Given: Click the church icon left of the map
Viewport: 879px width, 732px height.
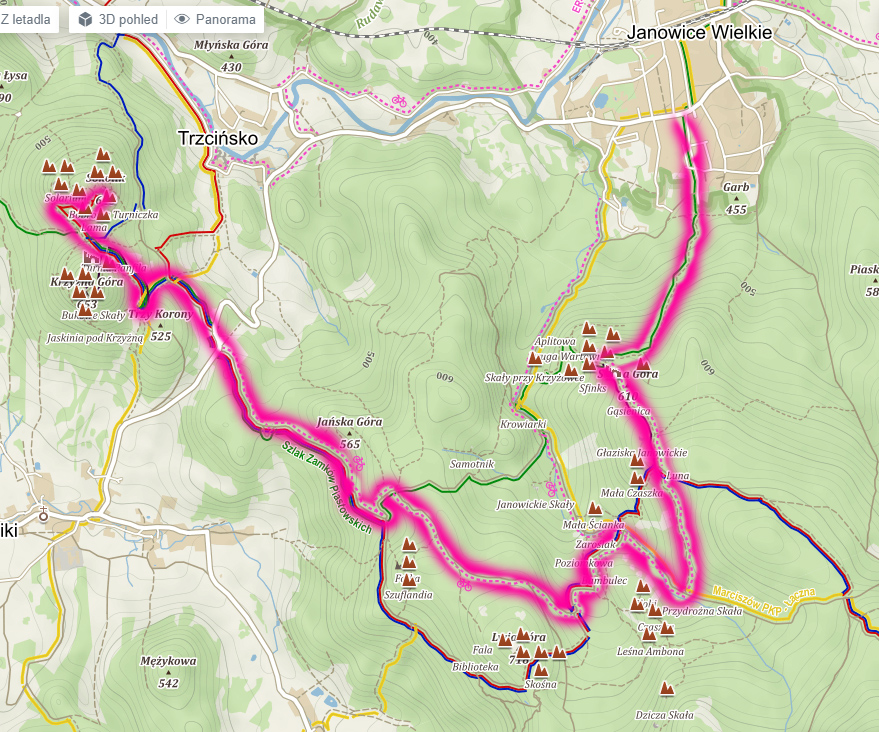Looking at the screenshot, I should tap(43, 513).
